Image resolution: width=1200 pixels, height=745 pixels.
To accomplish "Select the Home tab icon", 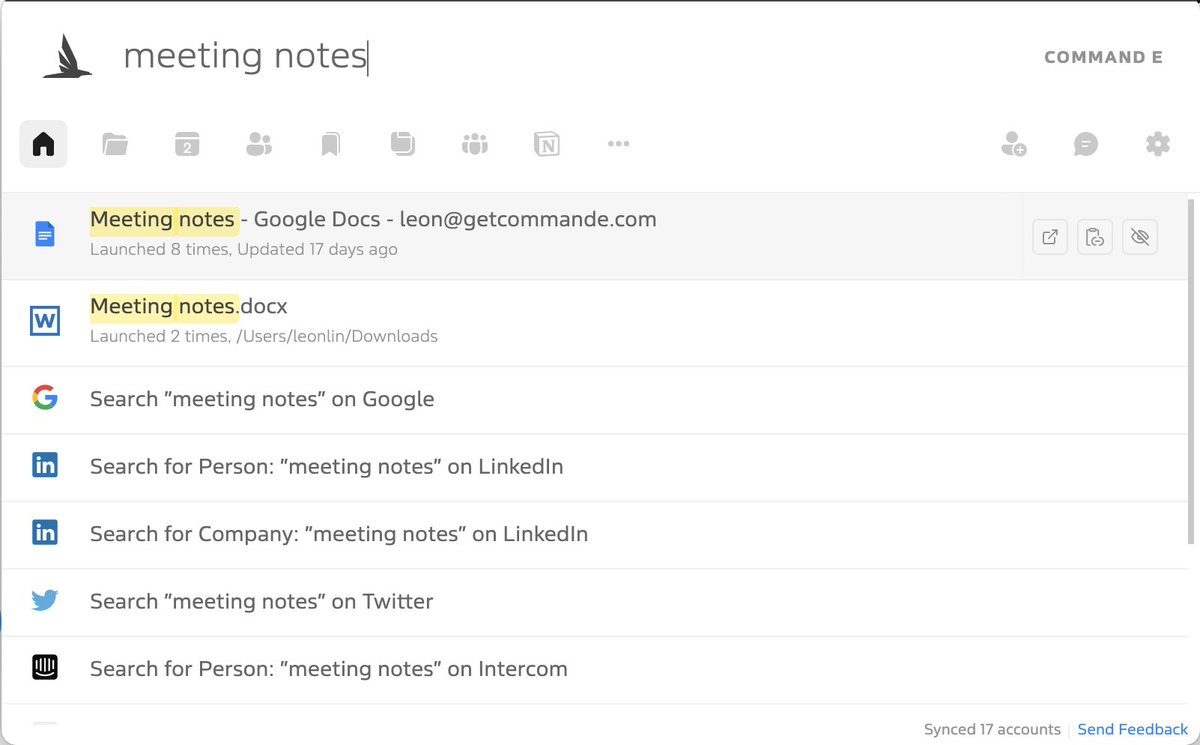I will point(43,144).
